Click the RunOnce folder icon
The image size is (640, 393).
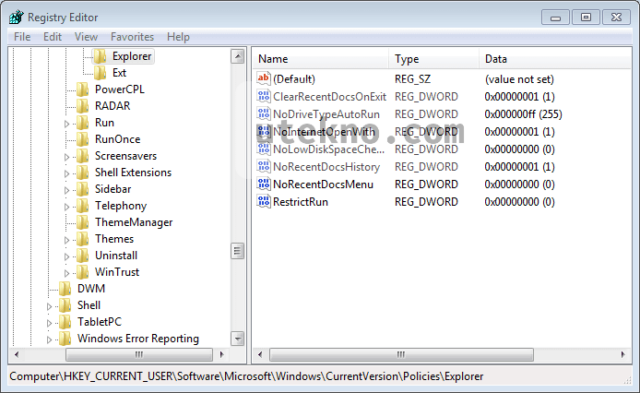pyautogui.click(x=82, y=139)
